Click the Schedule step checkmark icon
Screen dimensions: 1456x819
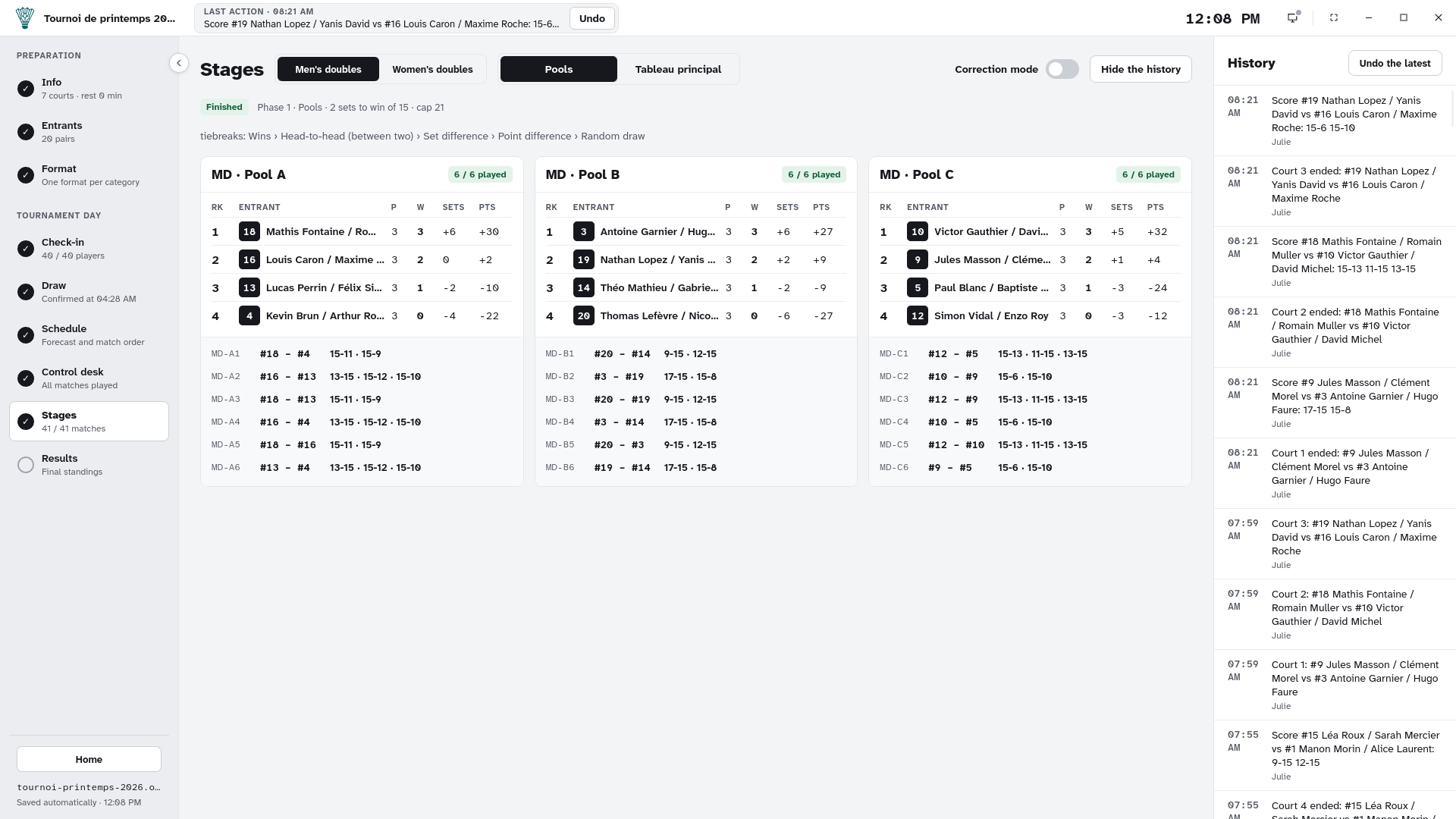(26, 335)
